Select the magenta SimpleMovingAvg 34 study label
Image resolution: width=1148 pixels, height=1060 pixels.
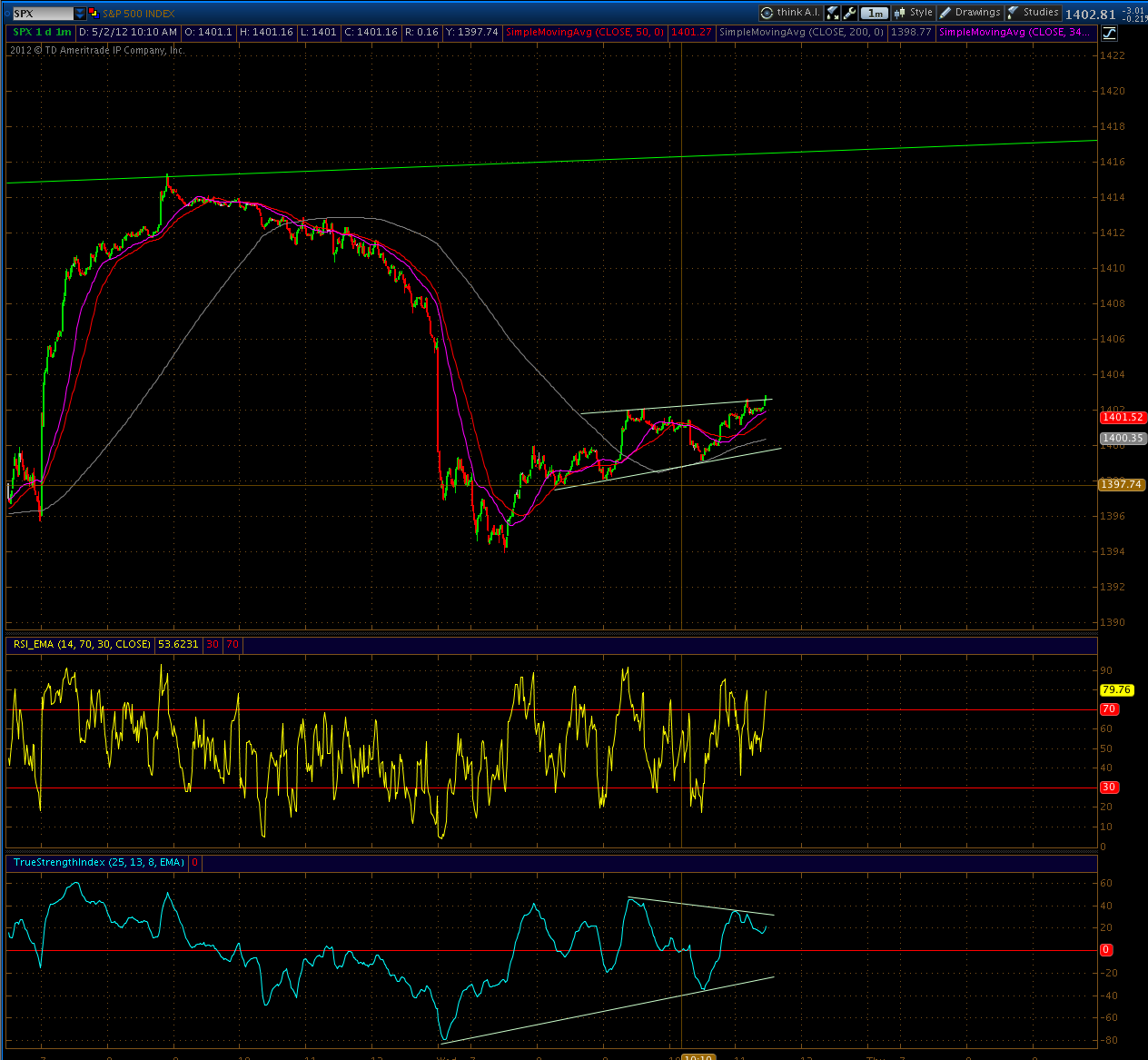coord(1015,32)
